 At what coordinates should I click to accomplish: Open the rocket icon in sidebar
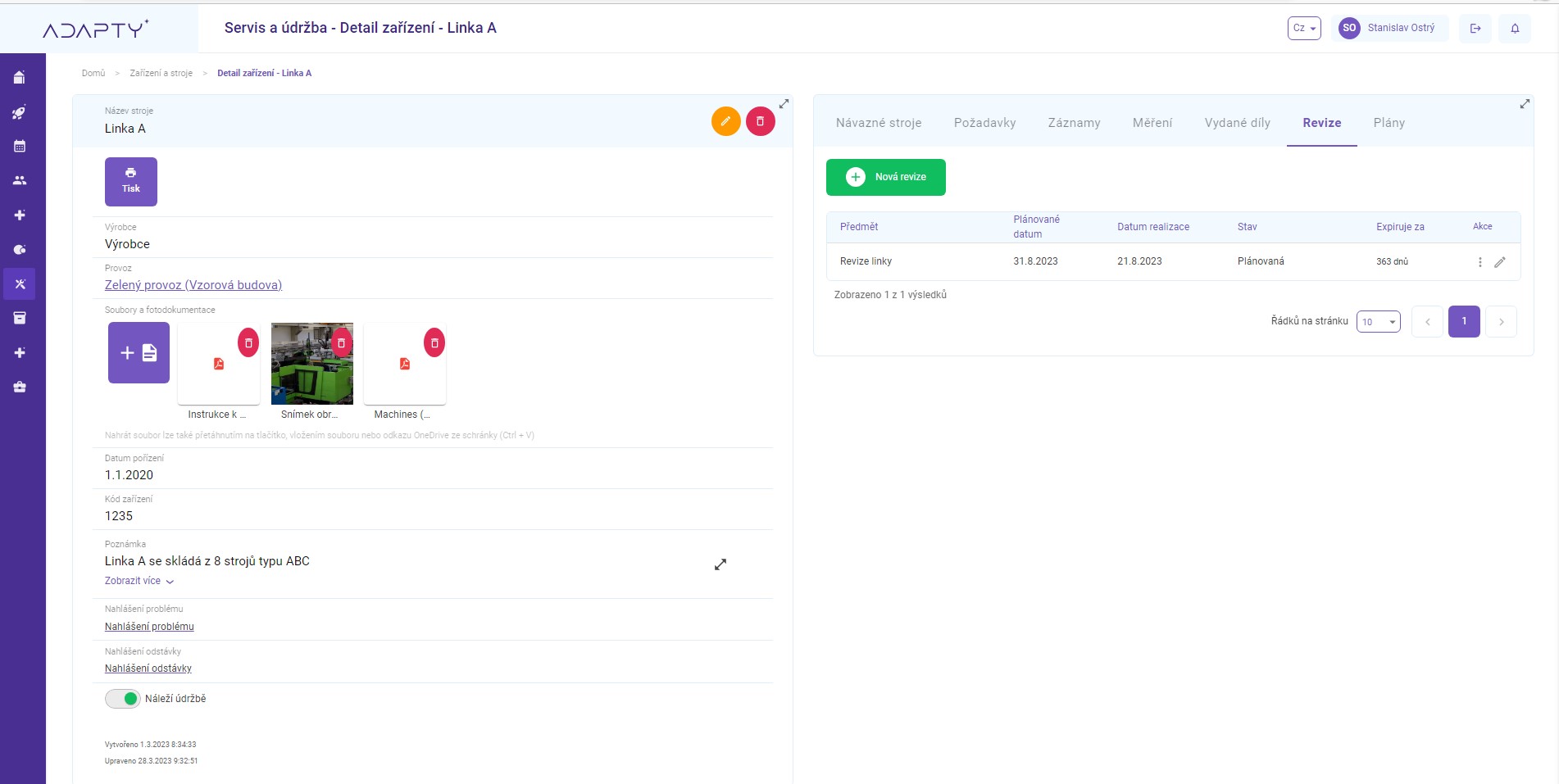click(x=20, y=112)
